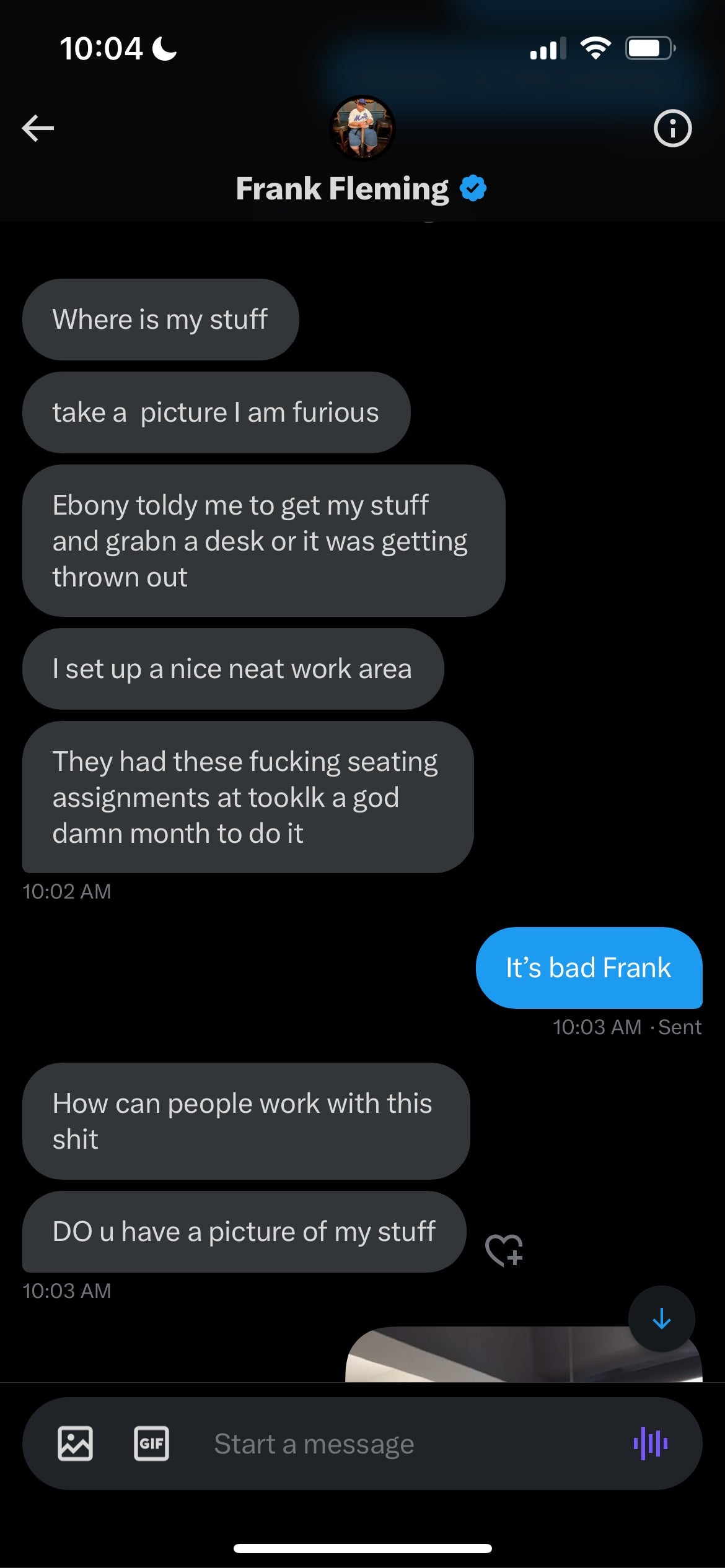This screenshot has width=725, height=1568.
Task: Tap Frank Fleming's profile picture
Action: coord(362,128)
